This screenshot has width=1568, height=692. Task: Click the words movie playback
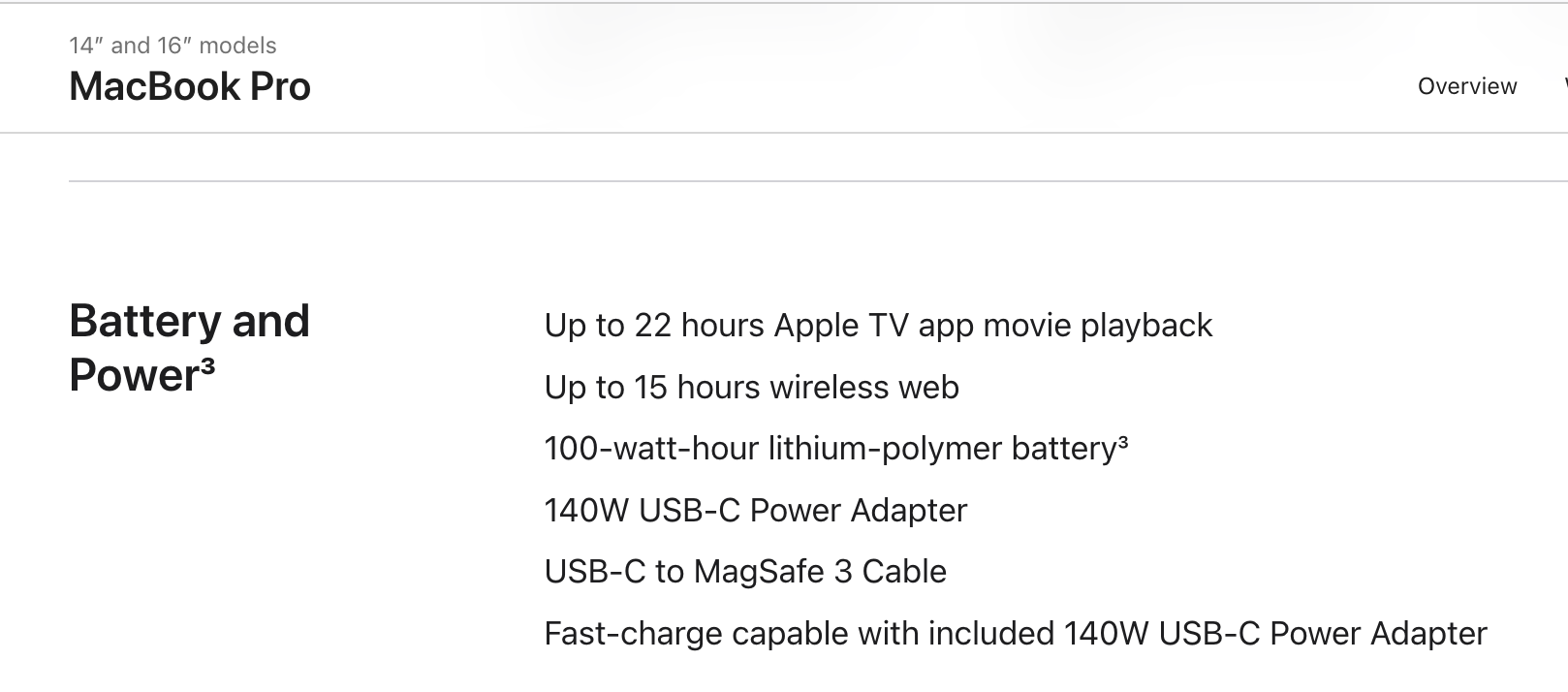coord(1098,325)
